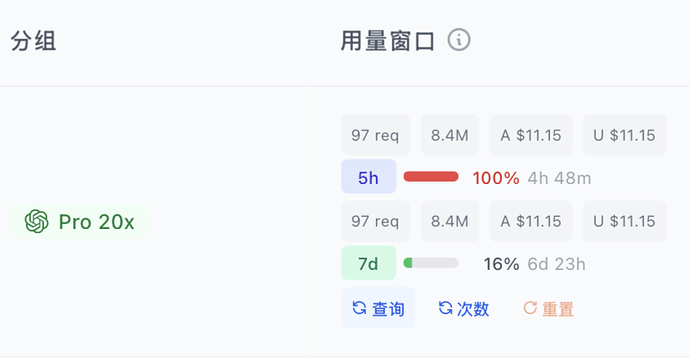Click the info icon beside 用量窗口

point(459,40)
